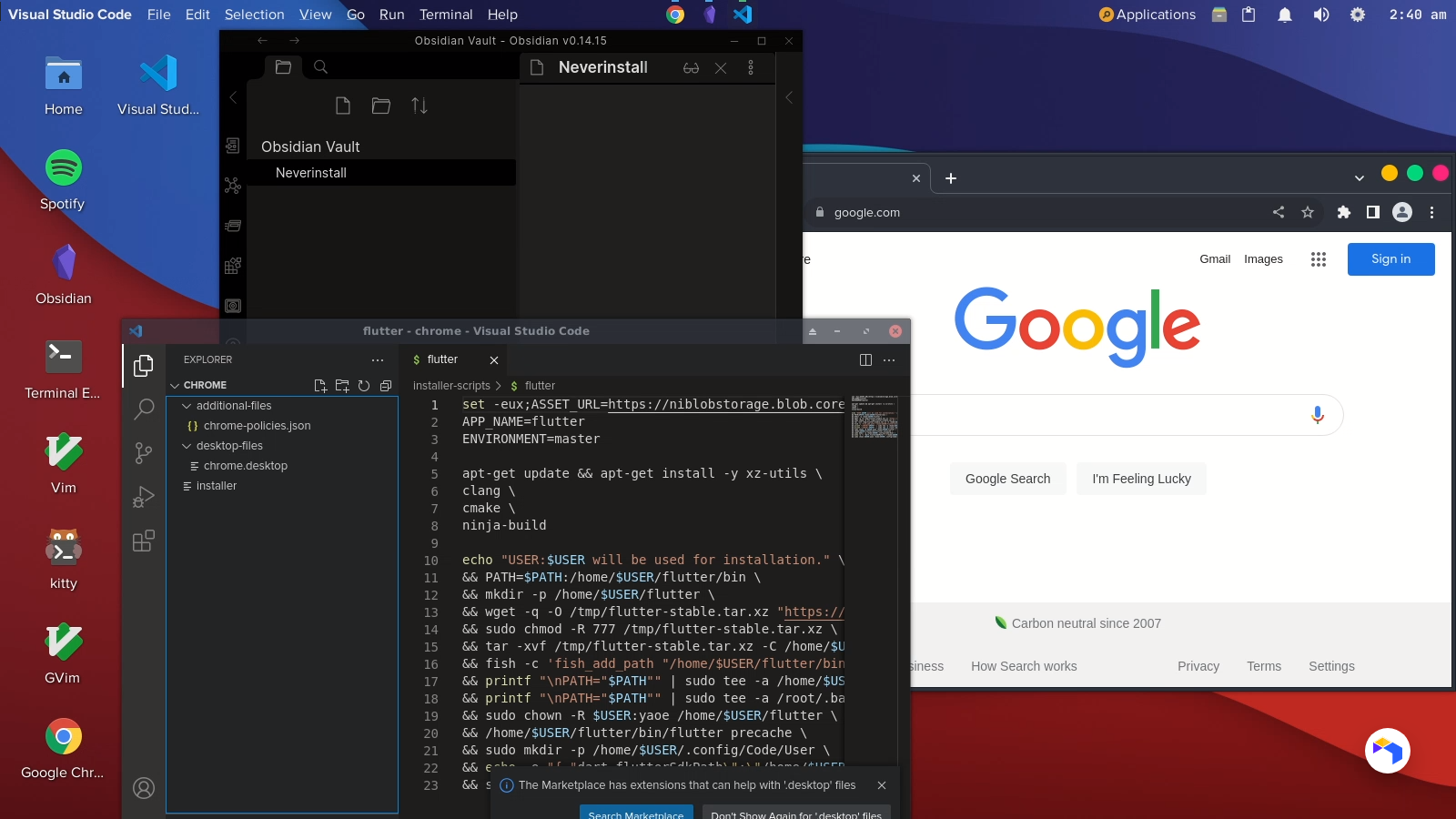
Task: Change sort order in Obsidian file explorer
Action: coord(420,106)
